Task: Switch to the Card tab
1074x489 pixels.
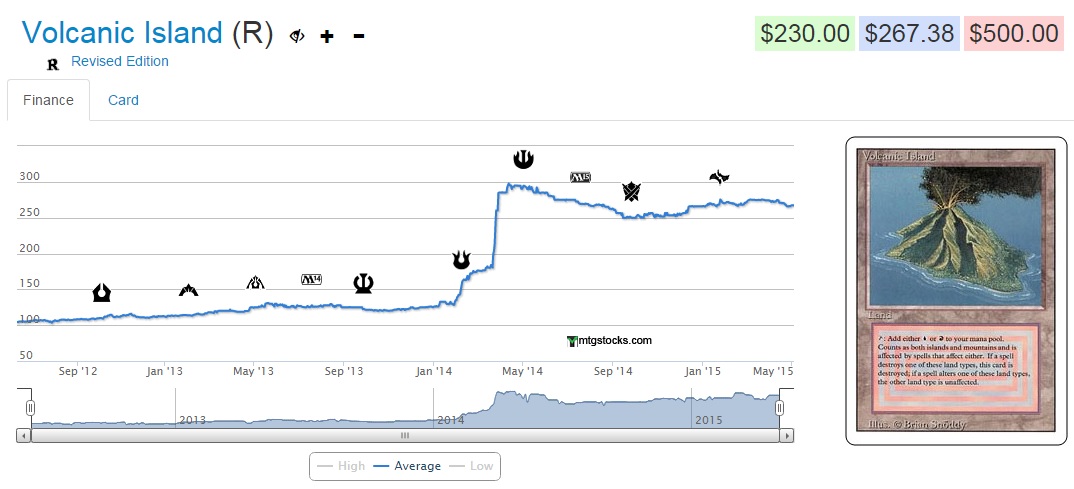Action: [x=123, y=100]
